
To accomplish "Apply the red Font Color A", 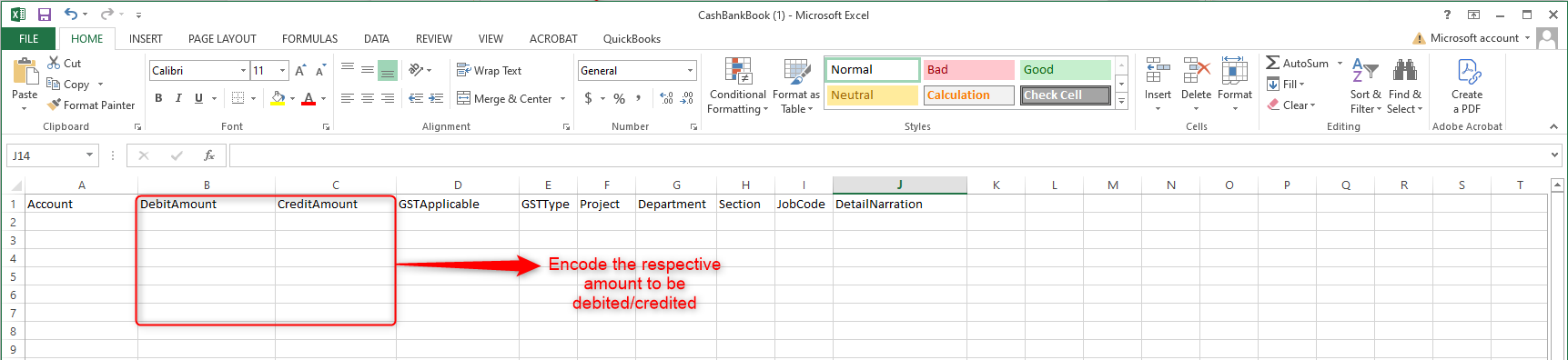I will pos(309,98).
